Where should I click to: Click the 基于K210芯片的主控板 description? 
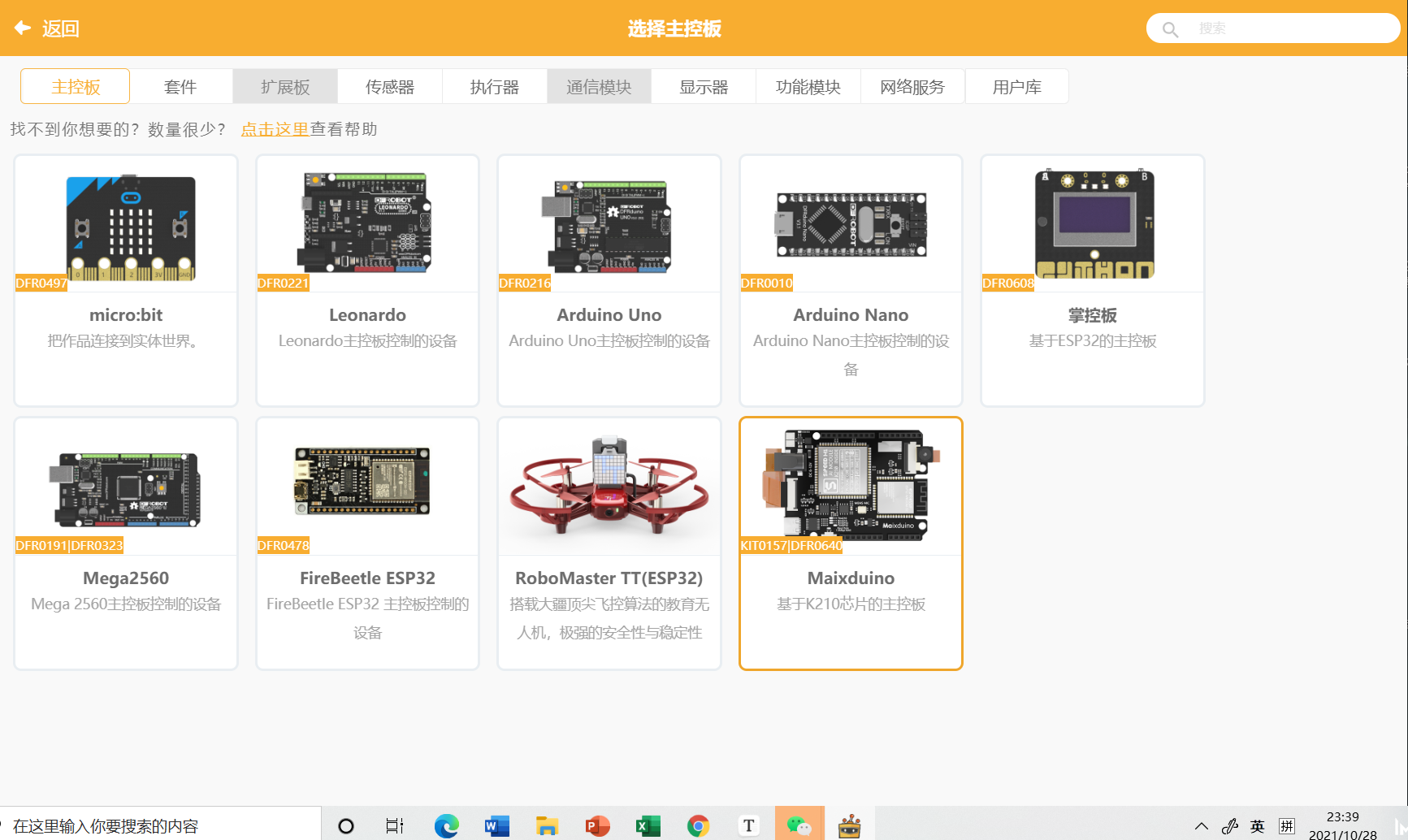point(851,604)
